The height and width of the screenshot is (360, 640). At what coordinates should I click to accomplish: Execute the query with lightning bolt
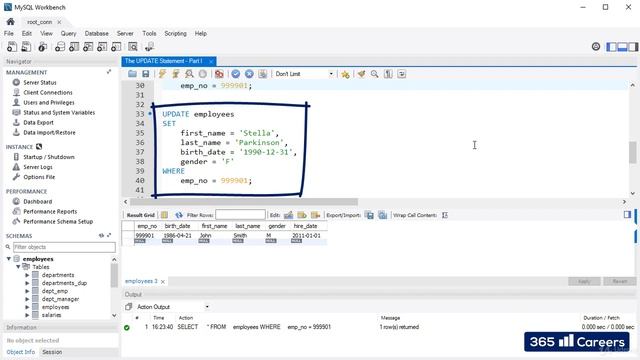point(162,74)
